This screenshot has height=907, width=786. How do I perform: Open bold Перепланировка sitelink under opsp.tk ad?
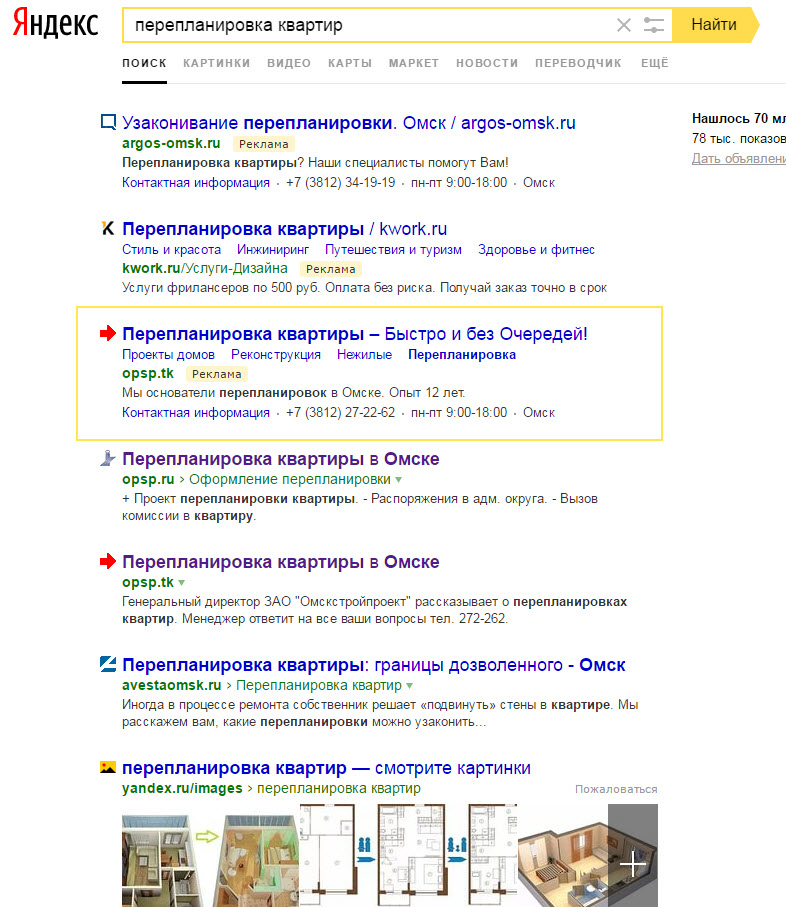[x=462, y=355]
